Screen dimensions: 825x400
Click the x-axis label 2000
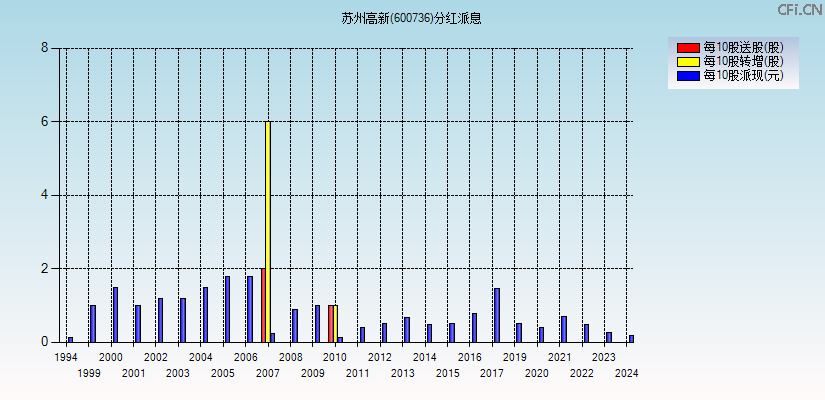[x=111, y=357]
